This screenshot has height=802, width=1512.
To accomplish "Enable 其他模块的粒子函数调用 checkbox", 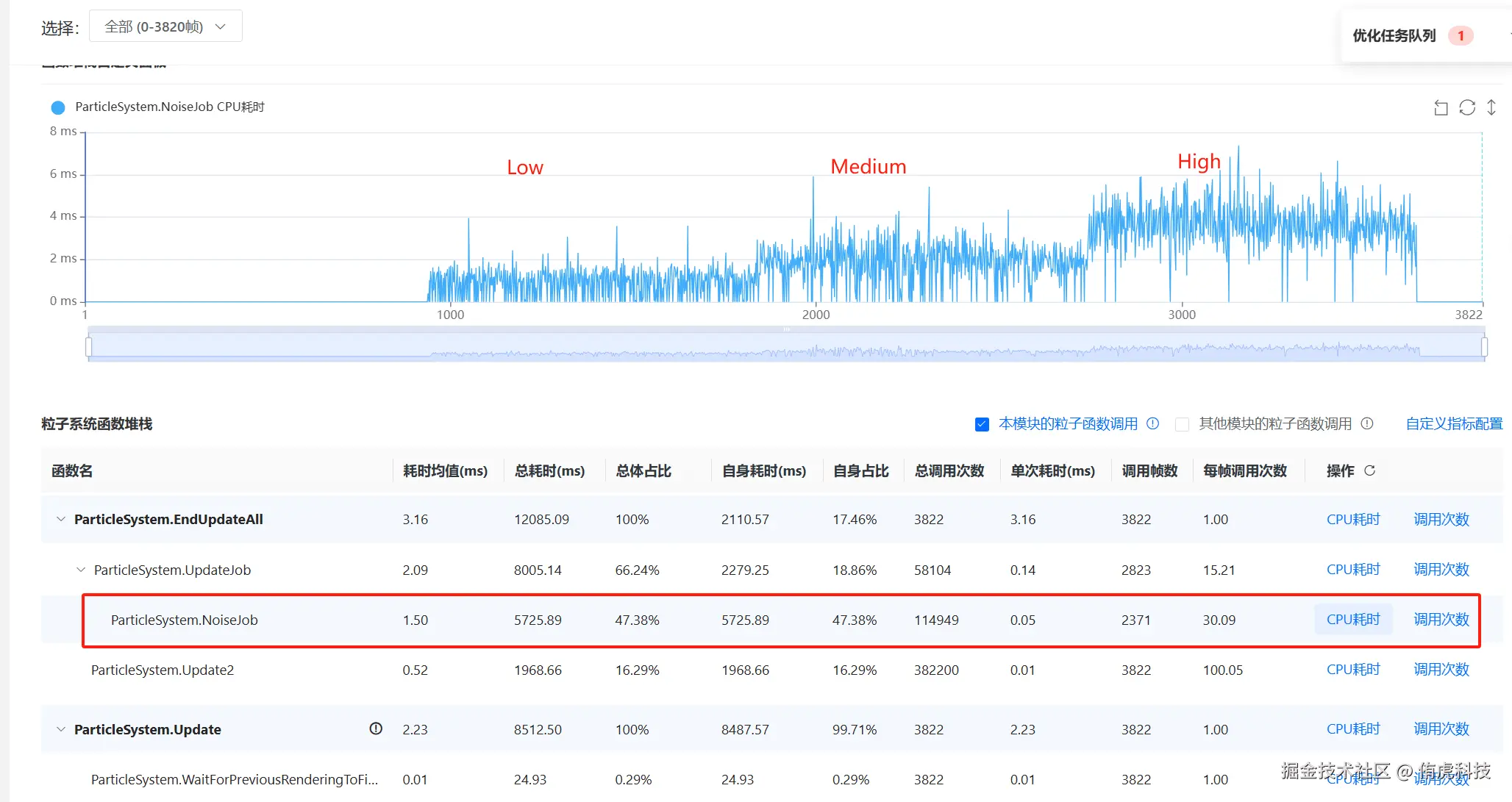I will coord(1183,424).
